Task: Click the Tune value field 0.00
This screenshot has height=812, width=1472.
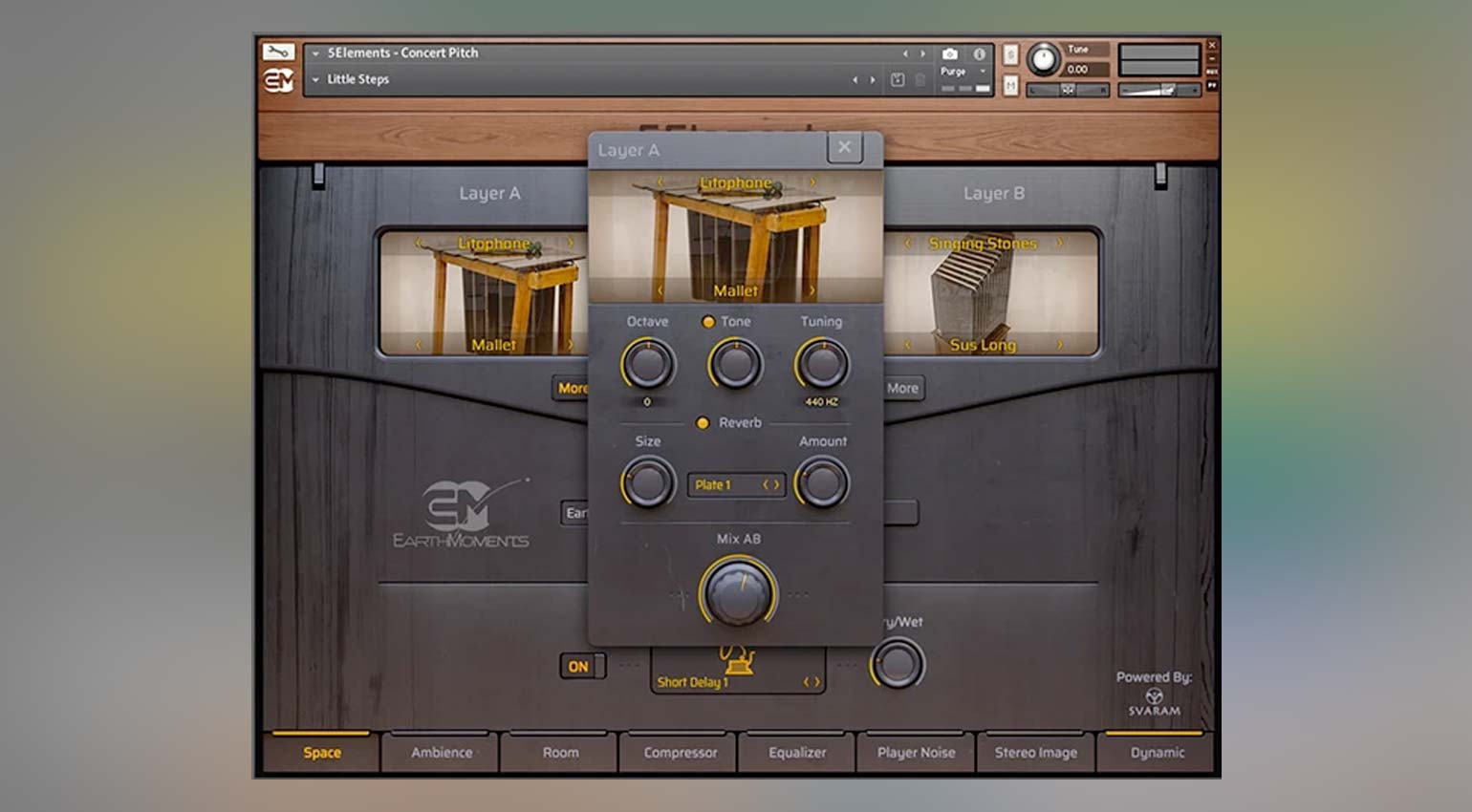Action: tap(1085, 70)
